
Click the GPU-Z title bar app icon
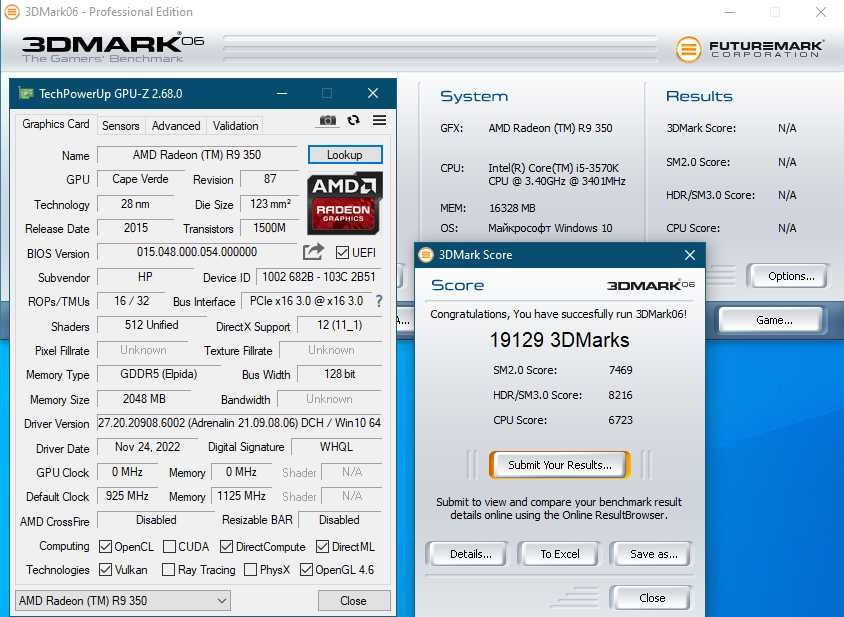(x=25, y=94)
